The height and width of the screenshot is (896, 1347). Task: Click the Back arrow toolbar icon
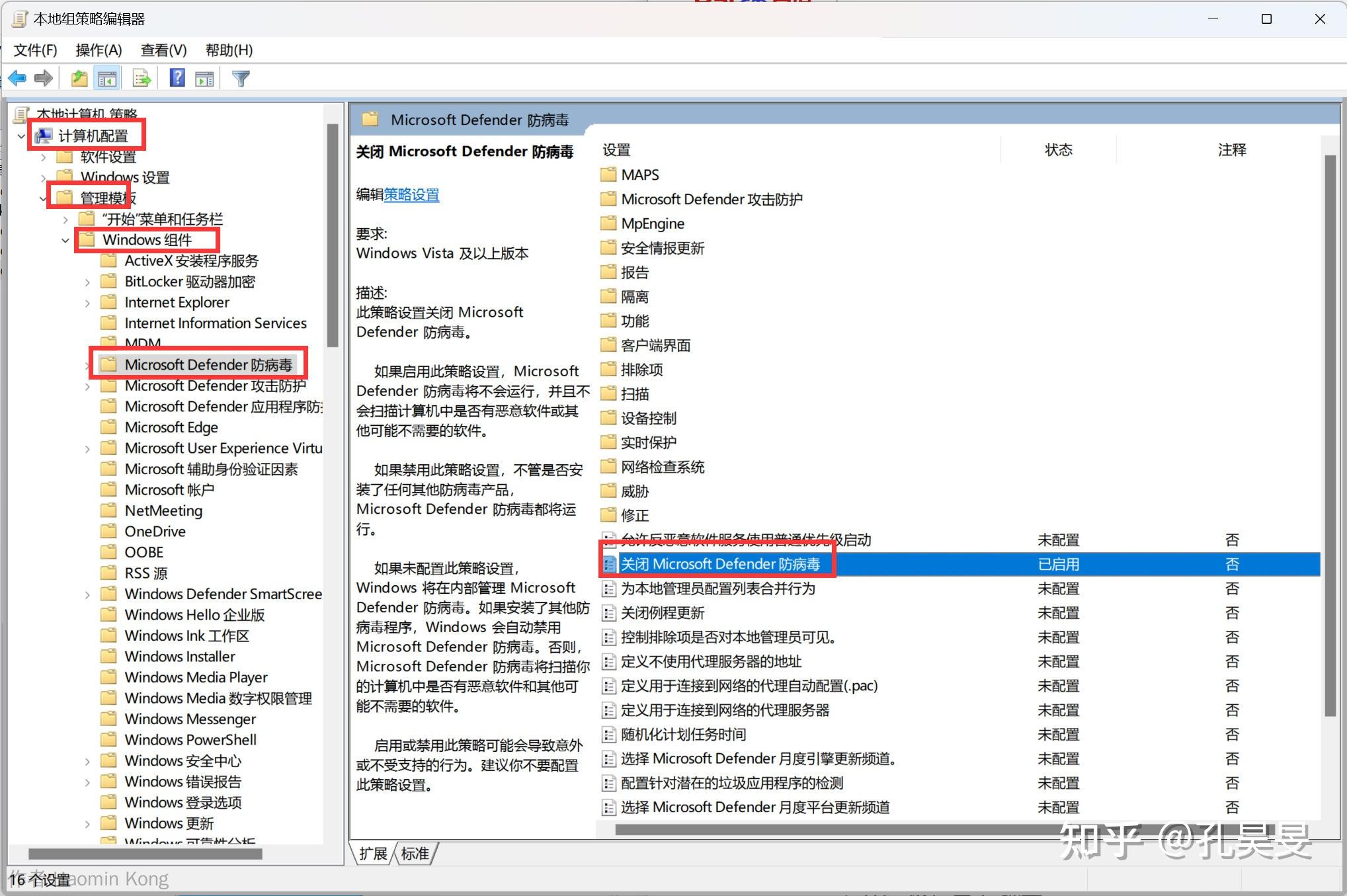point(18,79)
